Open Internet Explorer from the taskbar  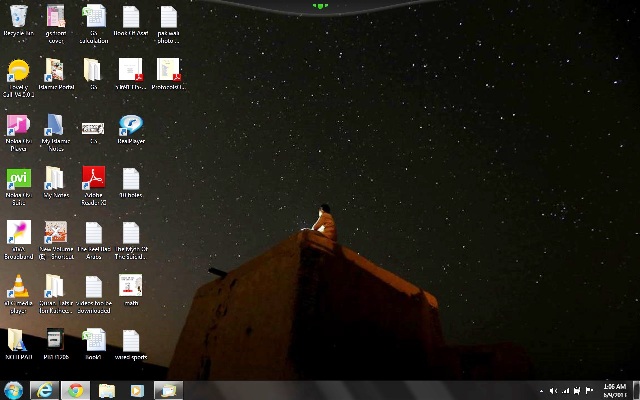pyautogui.click(x=44, y=390)
